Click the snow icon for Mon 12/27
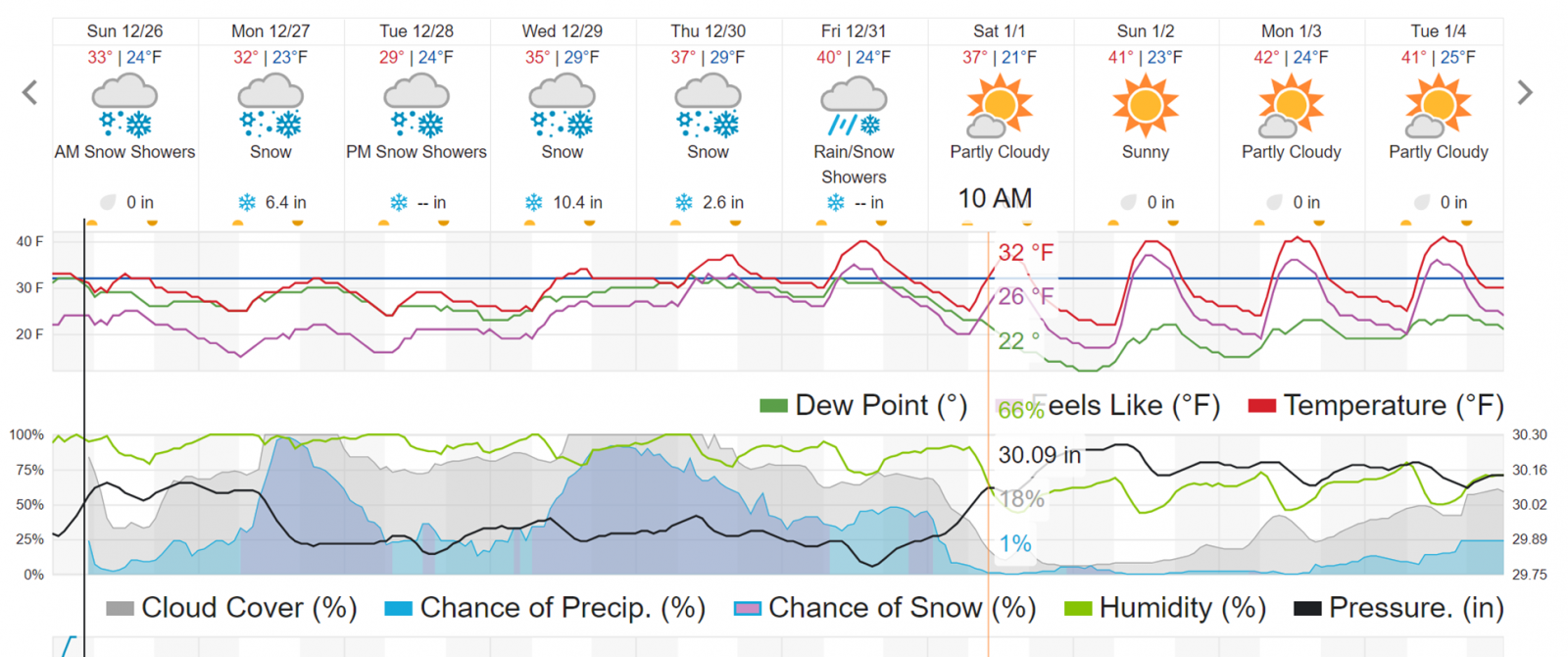 point(270,107)
